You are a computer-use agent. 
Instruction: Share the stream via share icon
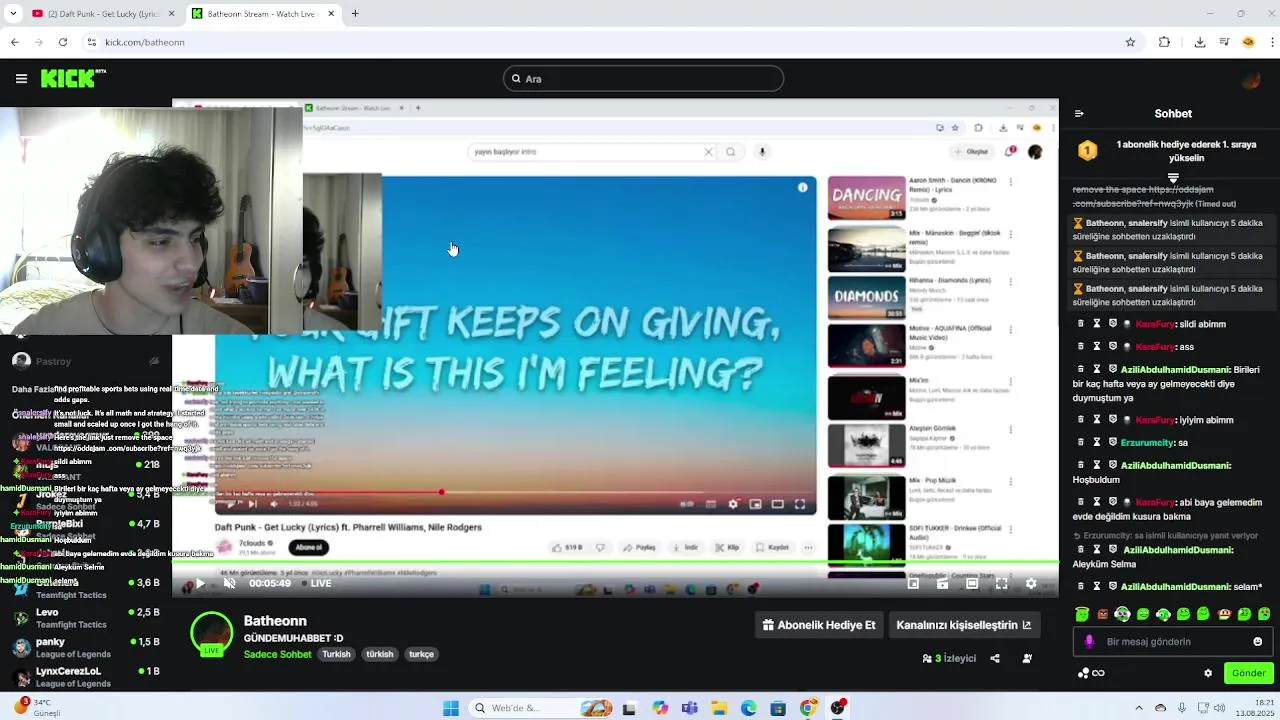coord(995,658)
